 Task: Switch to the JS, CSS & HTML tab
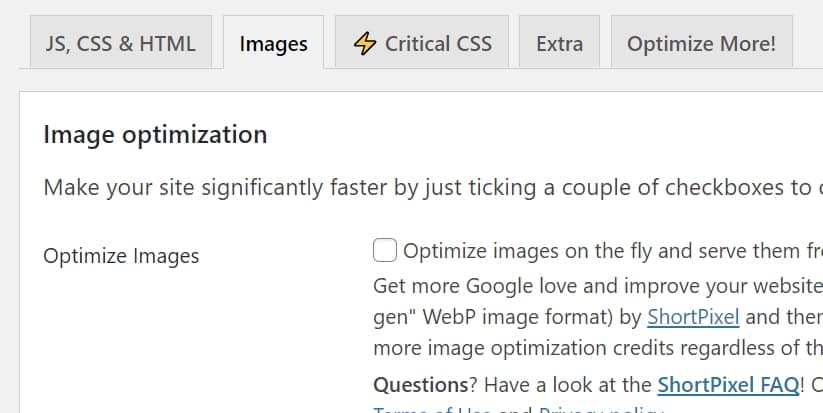point(120,44)
